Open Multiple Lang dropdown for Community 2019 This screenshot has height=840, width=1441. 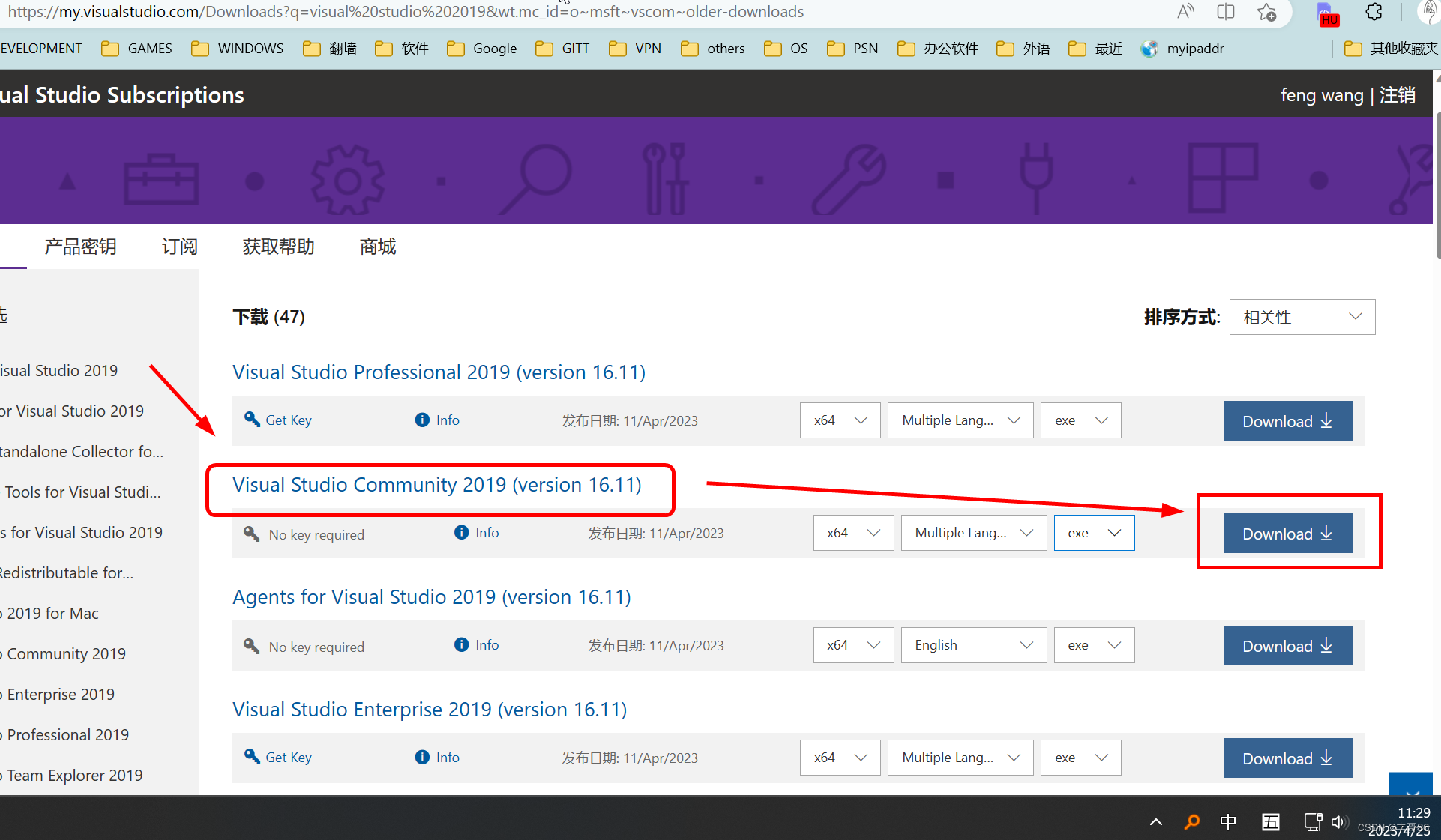point(974,533)
